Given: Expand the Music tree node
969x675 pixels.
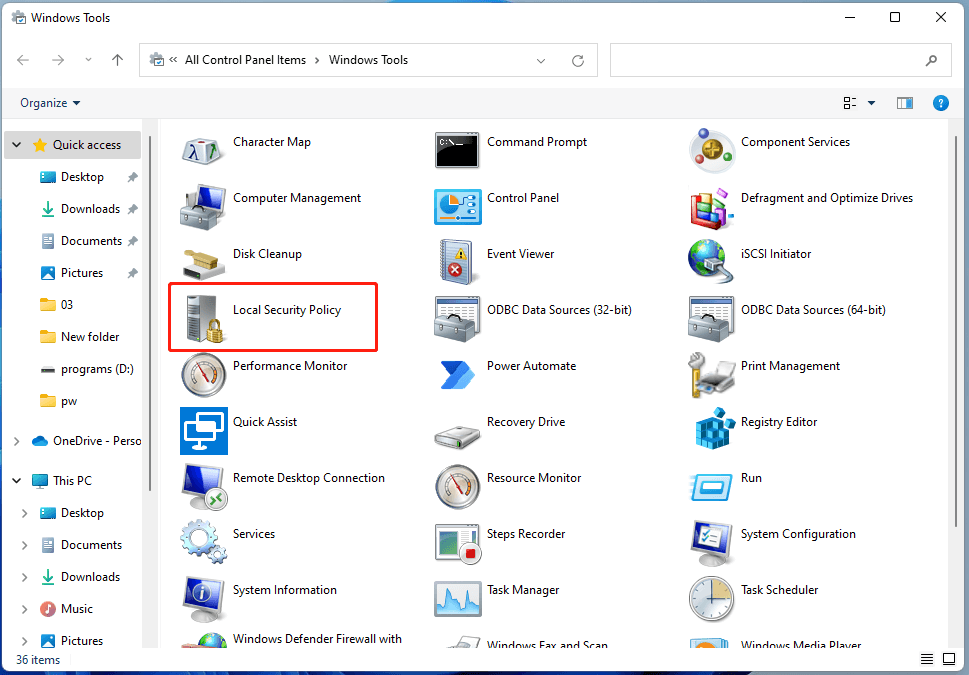Looking at the screenshot, I should (x=24, y=609).
